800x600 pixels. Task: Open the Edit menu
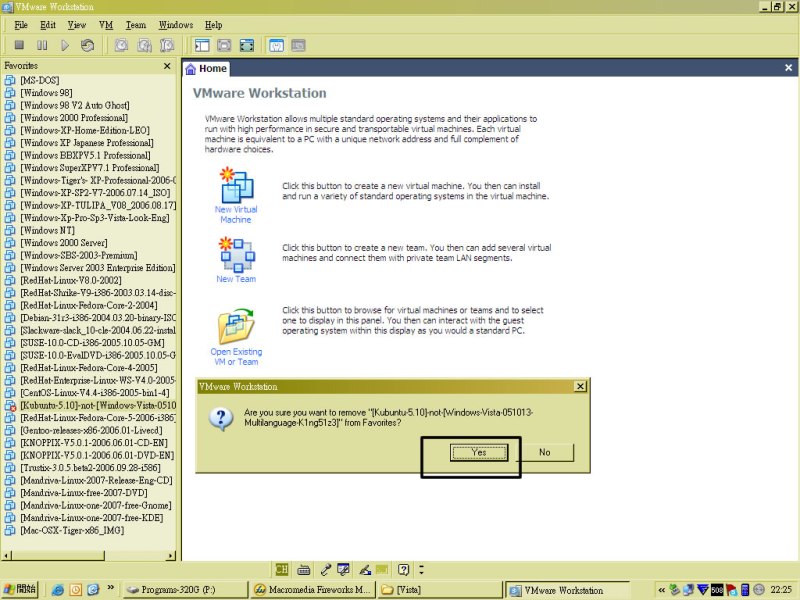pyautogui.click(x=48, y=25)
